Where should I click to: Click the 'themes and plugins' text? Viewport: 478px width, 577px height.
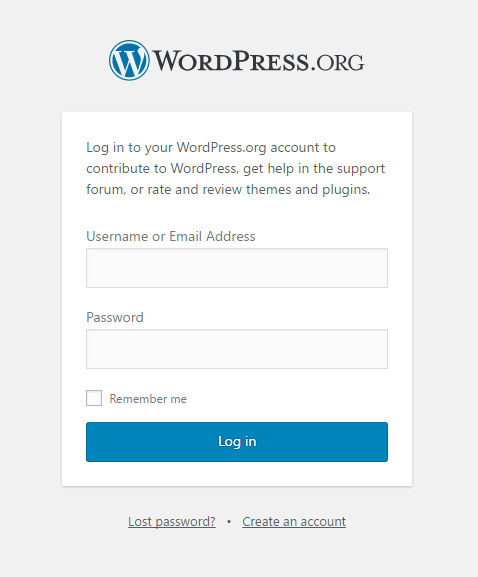pos(308,190)
